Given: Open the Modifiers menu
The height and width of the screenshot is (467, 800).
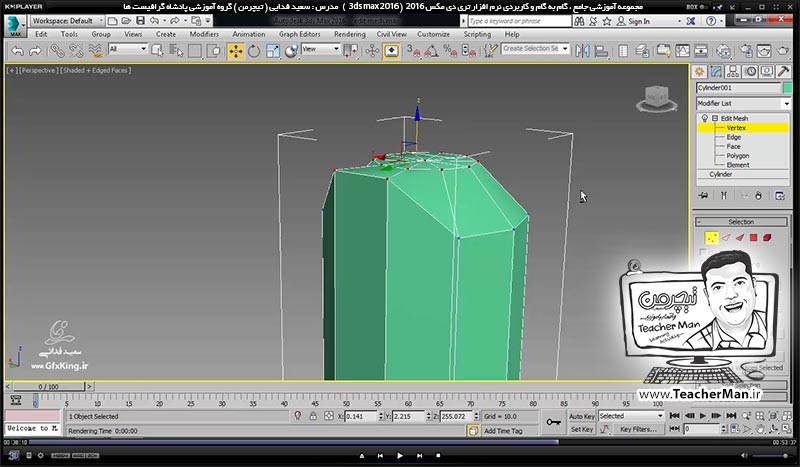Looking at the screenshot, I should tap(204, 34).
